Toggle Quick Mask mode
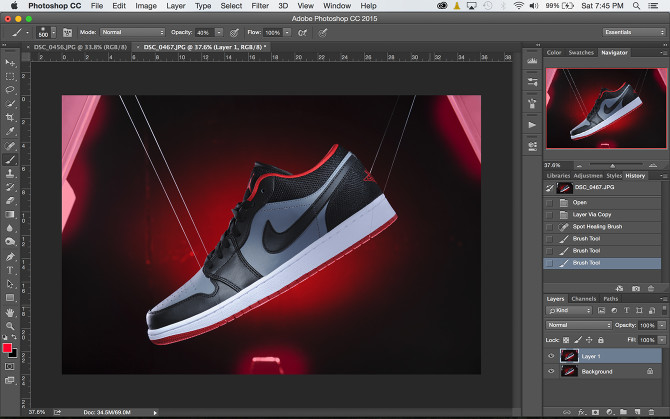The image size is (670, 419). [x=9, y=366]
